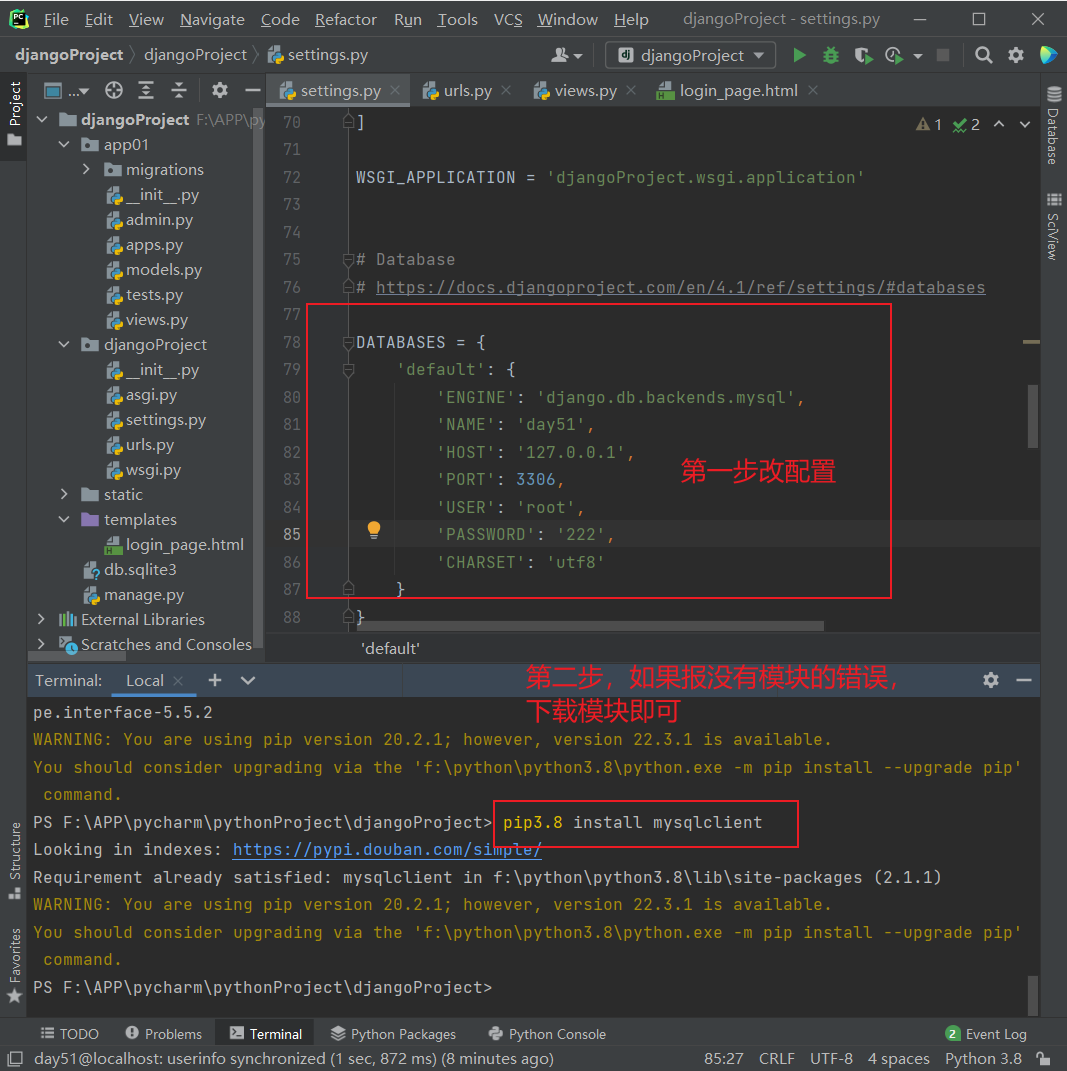Open the TODO tool window

coord(70,1034)
